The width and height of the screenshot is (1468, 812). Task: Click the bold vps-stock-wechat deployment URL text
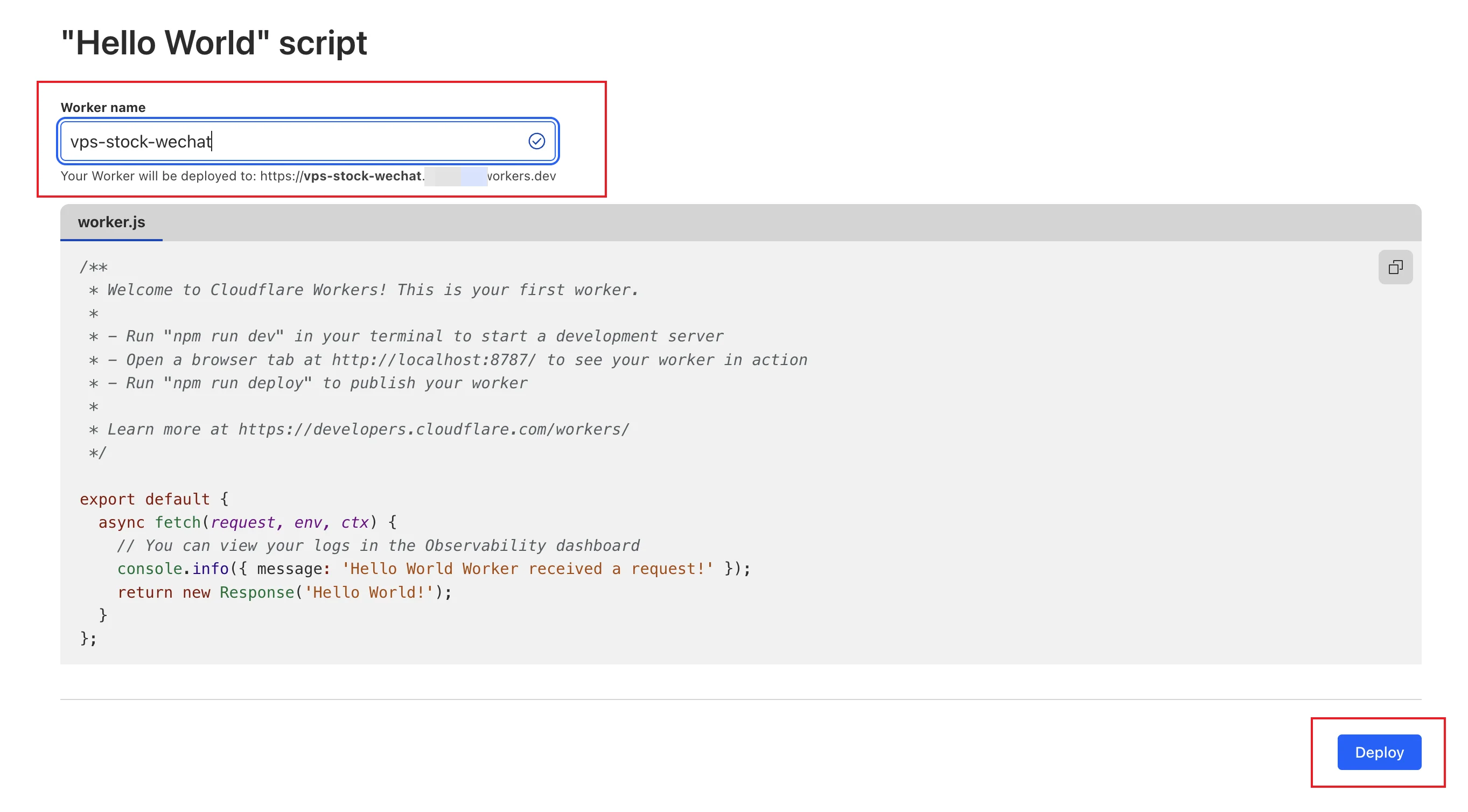362,176
